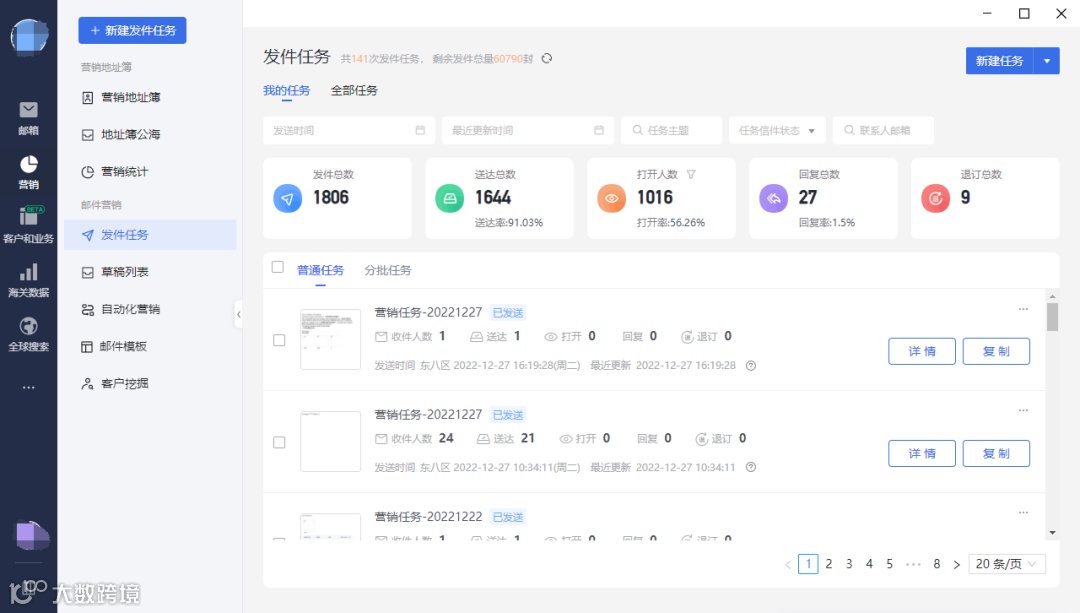Open 发件任务 in the sidebar menu
Viewport: 1080px width, 613px height.
[x=150, y=235]
